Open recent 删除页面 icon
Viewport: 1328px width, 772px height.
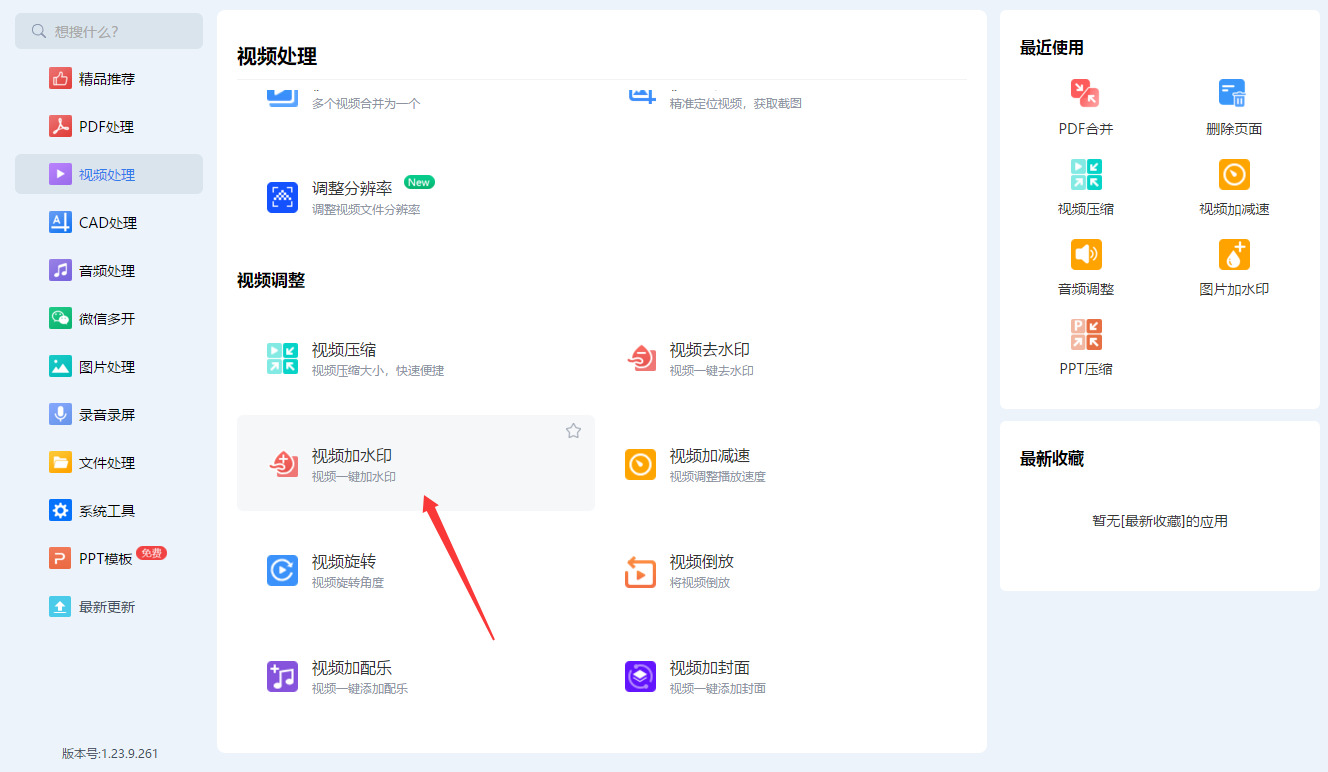1234,94
